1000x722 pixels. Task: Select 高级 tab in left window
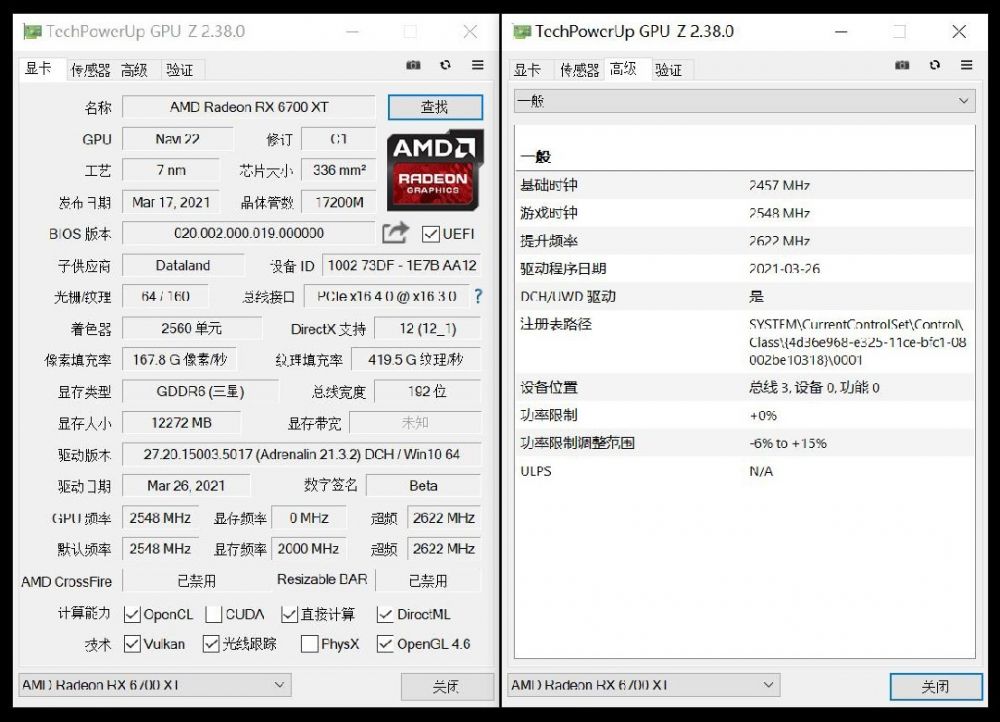[x=134, y=70]
